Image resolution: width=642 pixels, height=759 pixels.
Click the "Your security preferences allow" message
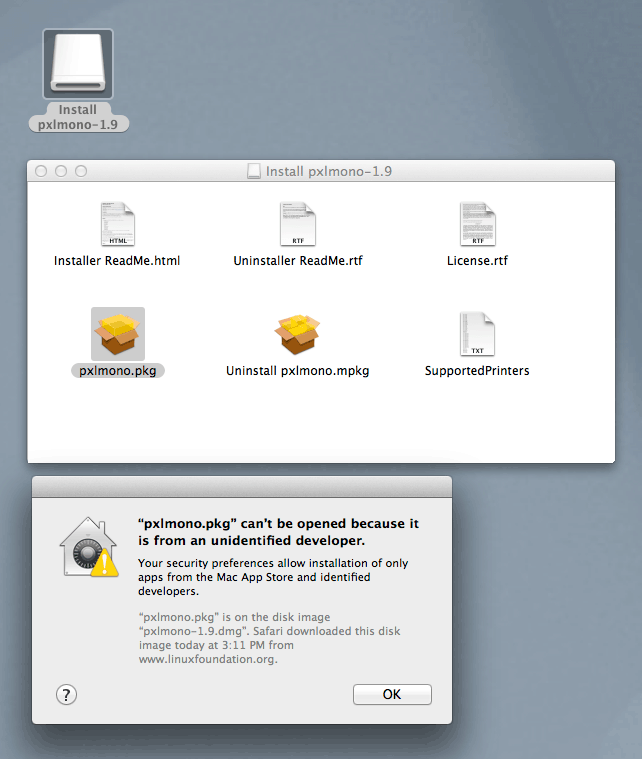pyautogui.click(x=273, y=577)
